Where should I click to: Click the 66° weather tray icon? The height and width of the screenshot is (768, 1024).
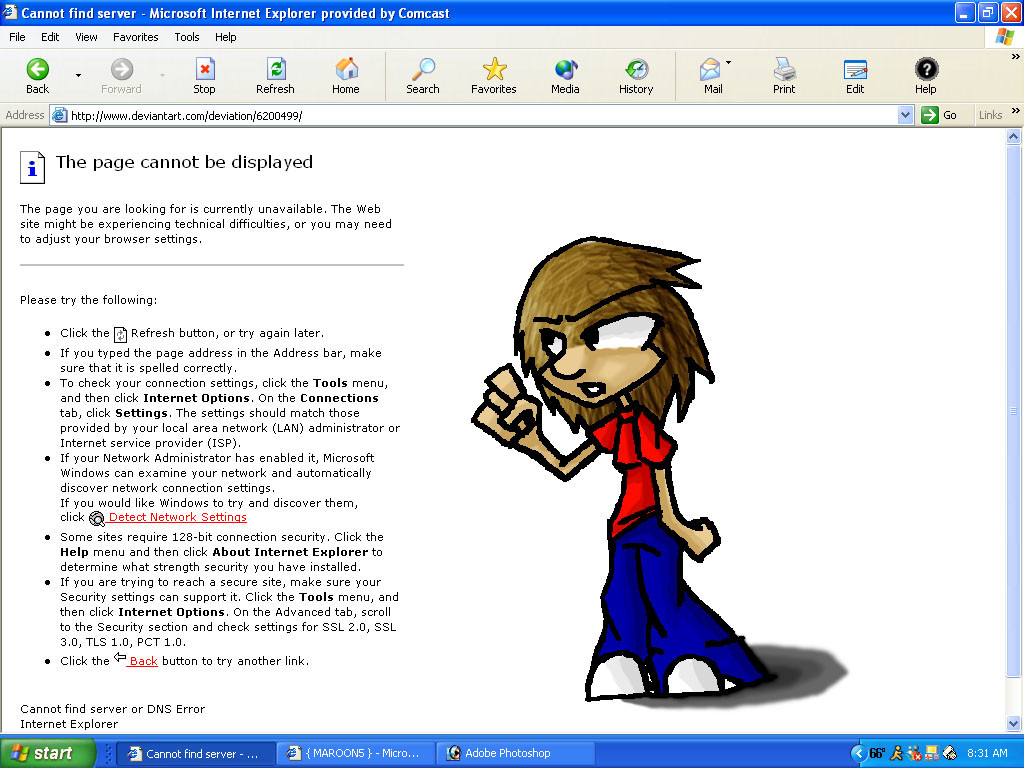[x=877, y=754]
